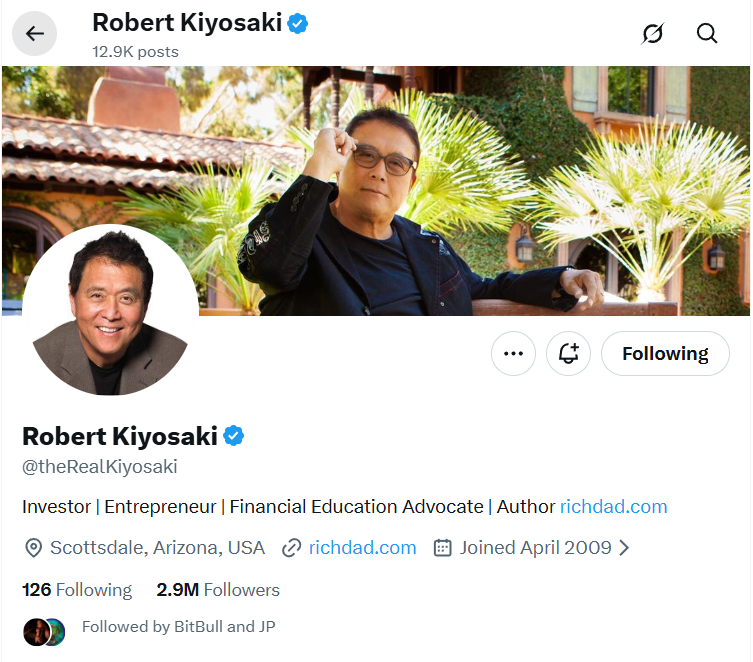Viewport: 753px width, 662px height.
Task: View the profile banner image
Action: click(450, 150)
